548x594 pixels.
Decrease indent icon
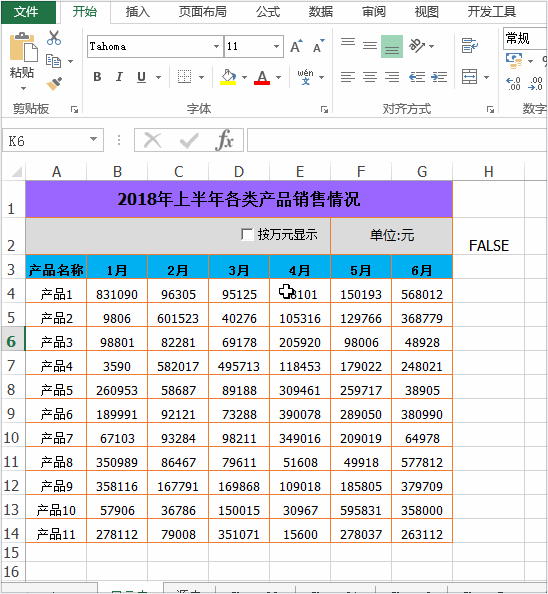[417, 77]
